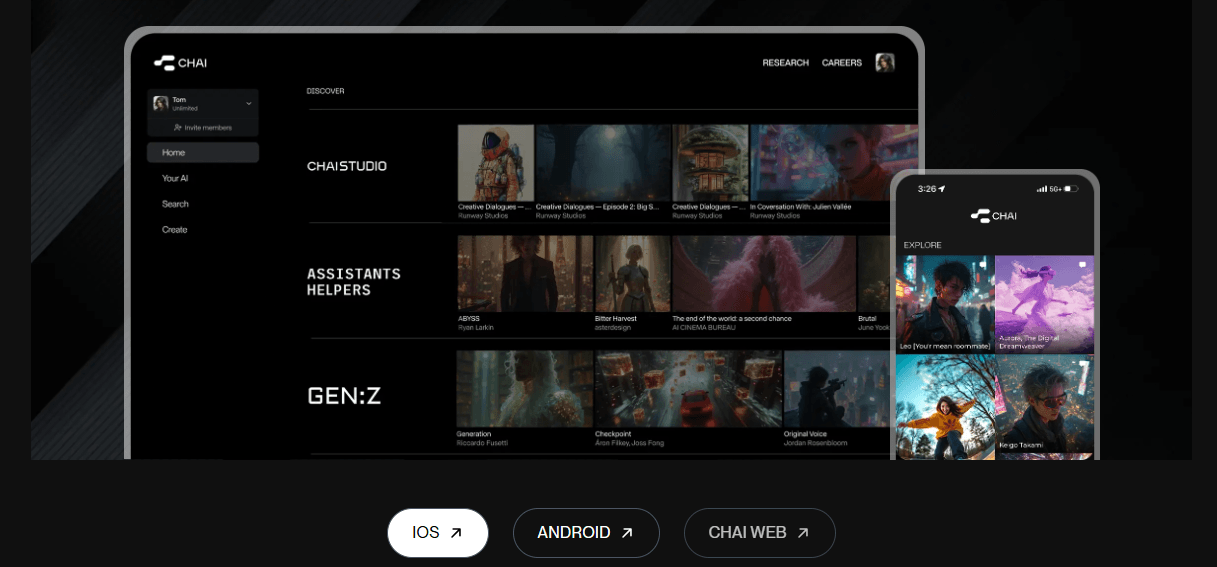Click the DISCOVER heading
Image resolution: width=1217 pixels, height=567 pixels.
click(325, 91)
